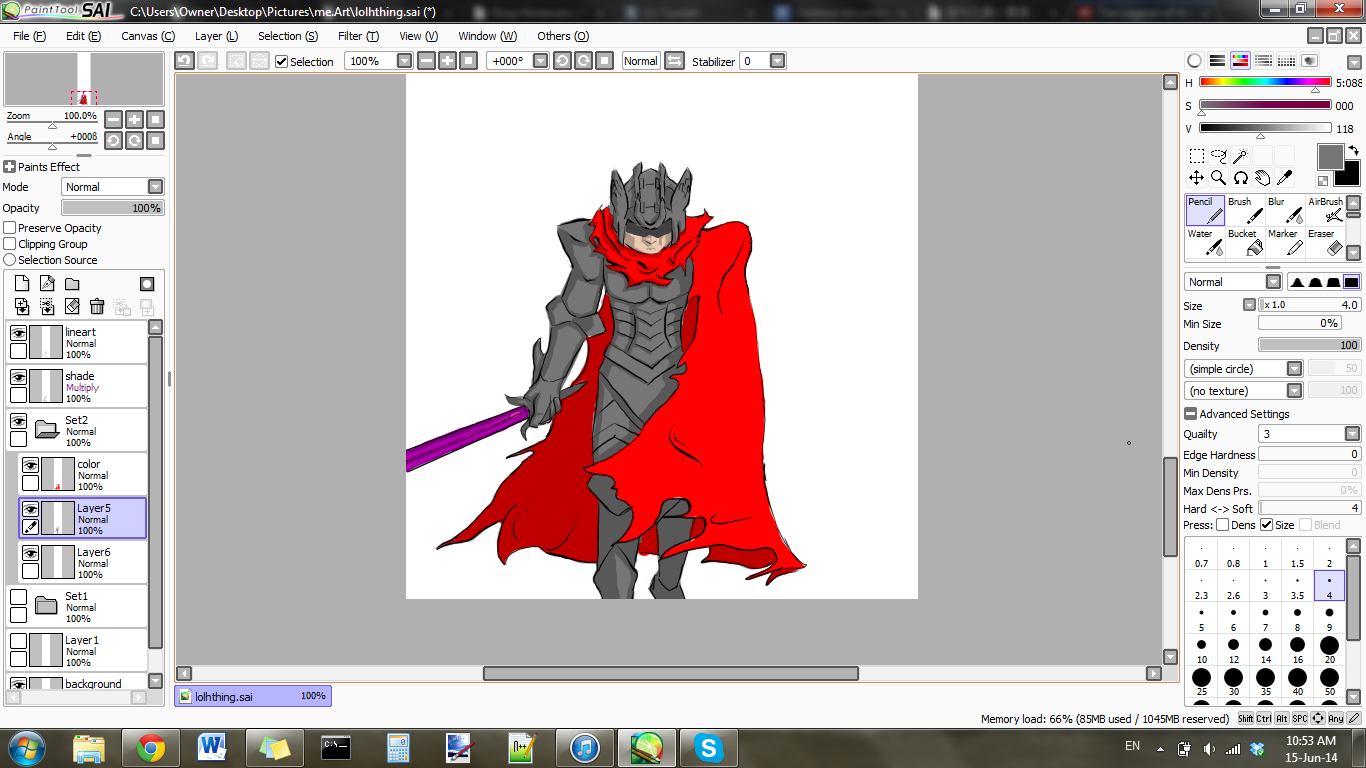Click the delete layer trash icon

(x=97, y=307)
